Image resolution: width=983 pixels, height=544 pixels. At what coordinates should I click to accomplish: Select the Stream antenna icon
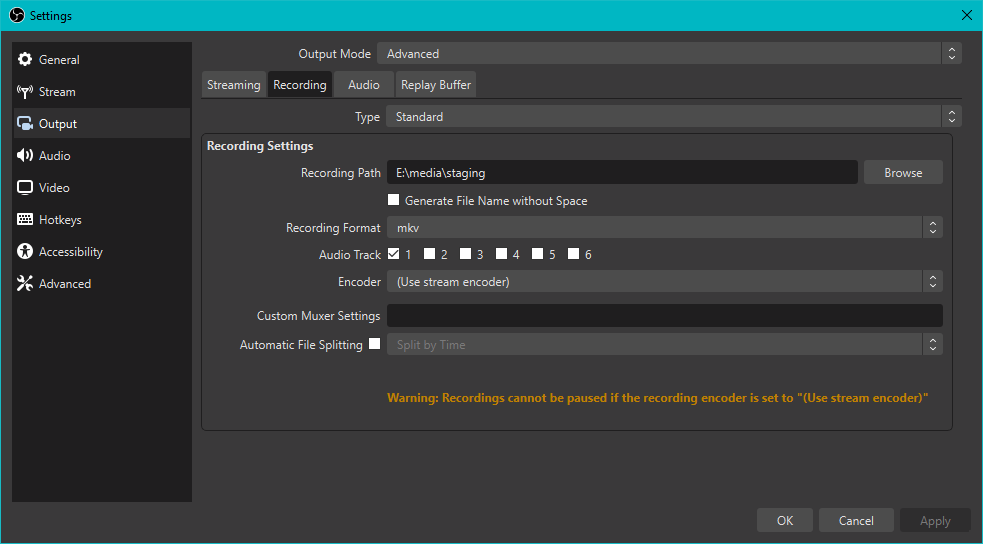(x=25, y=92)
